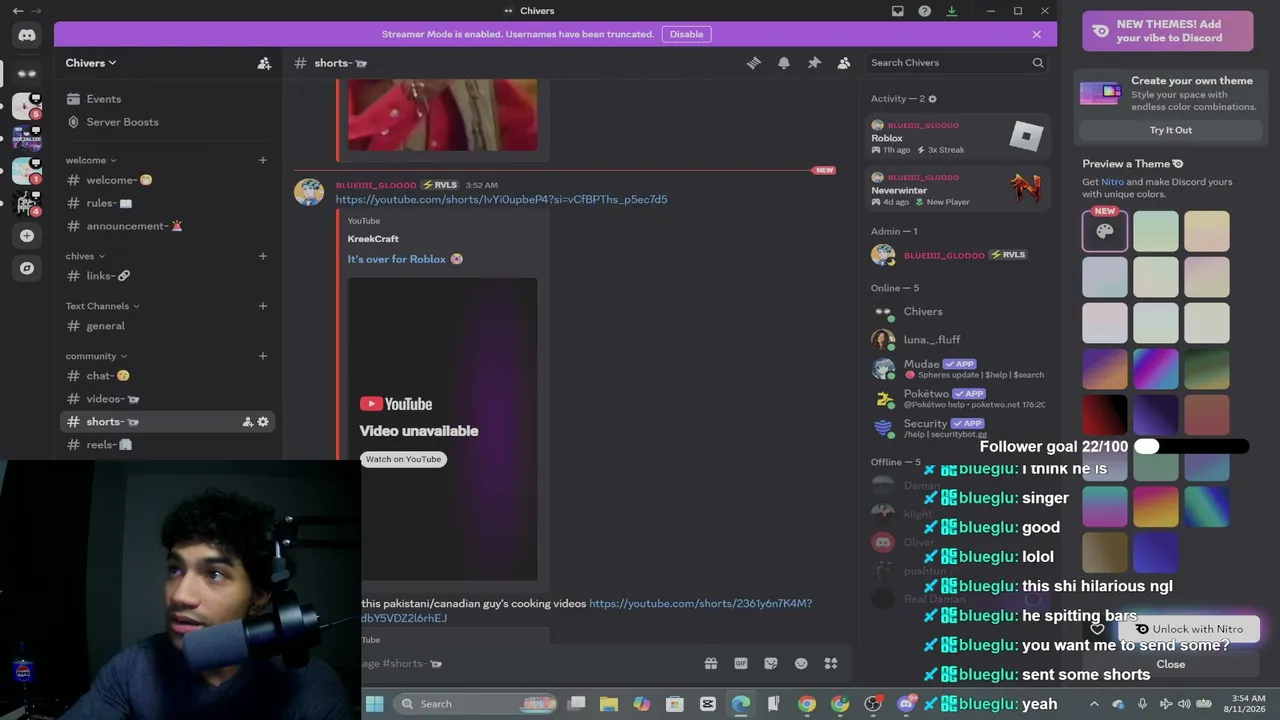Open the GIF picker

pos(741,663)
